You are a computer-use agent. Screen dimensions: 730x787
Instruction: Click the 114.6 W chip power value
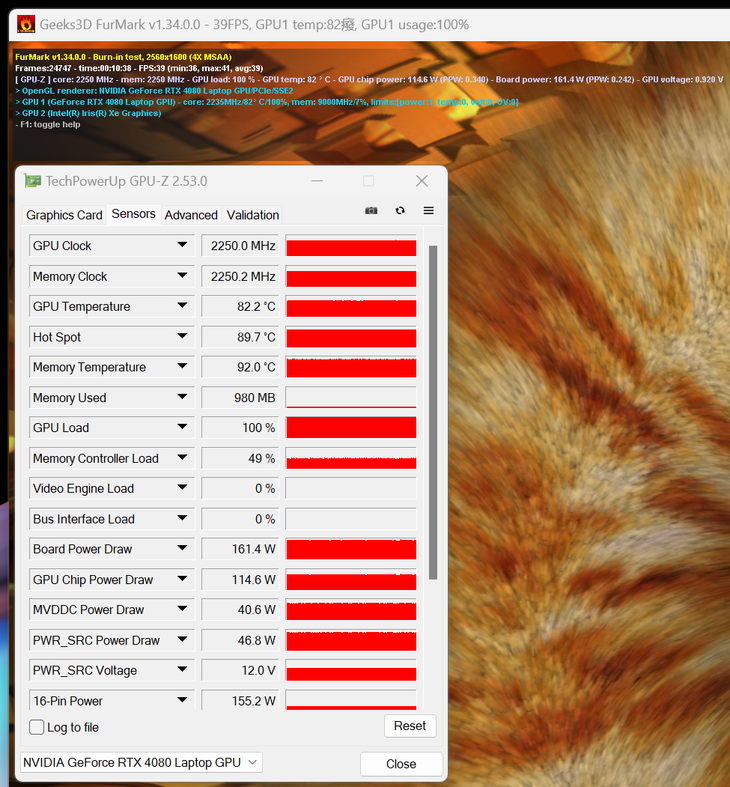point(240,580)
